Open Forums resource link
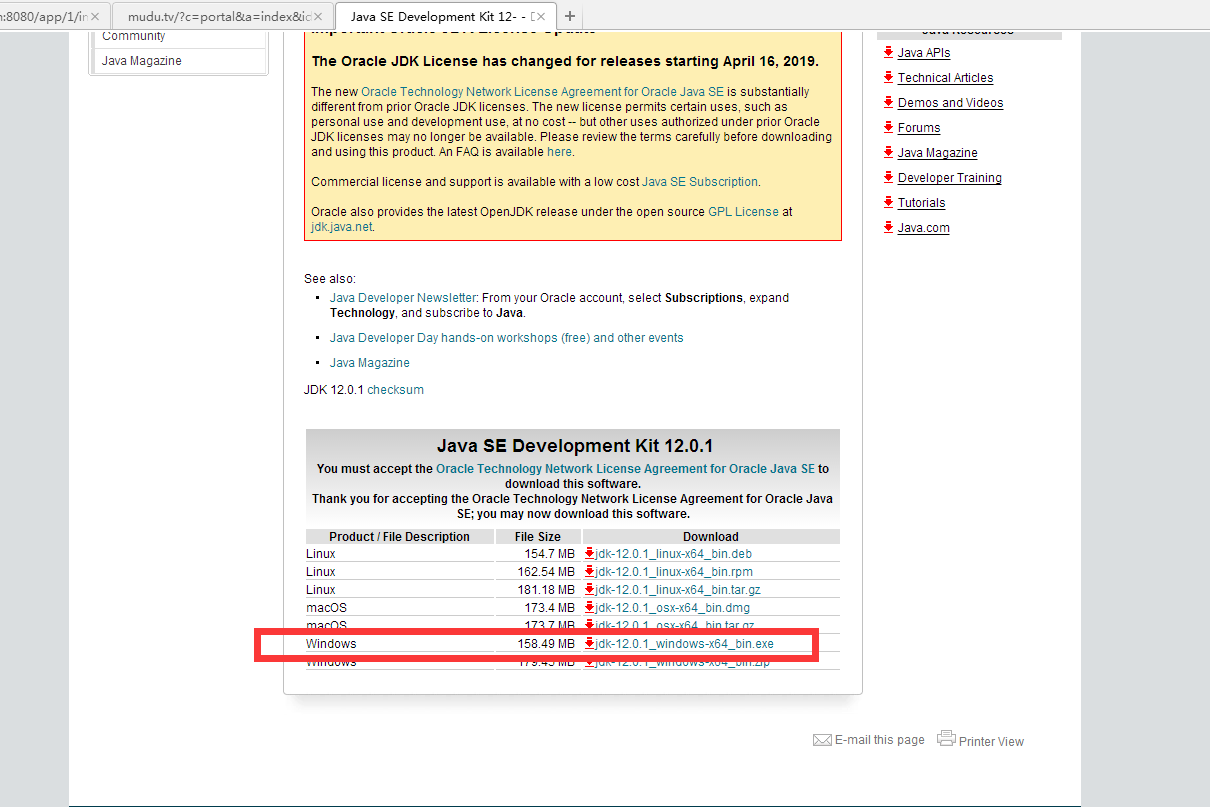The image size is (1210, 807). (919, 128)
